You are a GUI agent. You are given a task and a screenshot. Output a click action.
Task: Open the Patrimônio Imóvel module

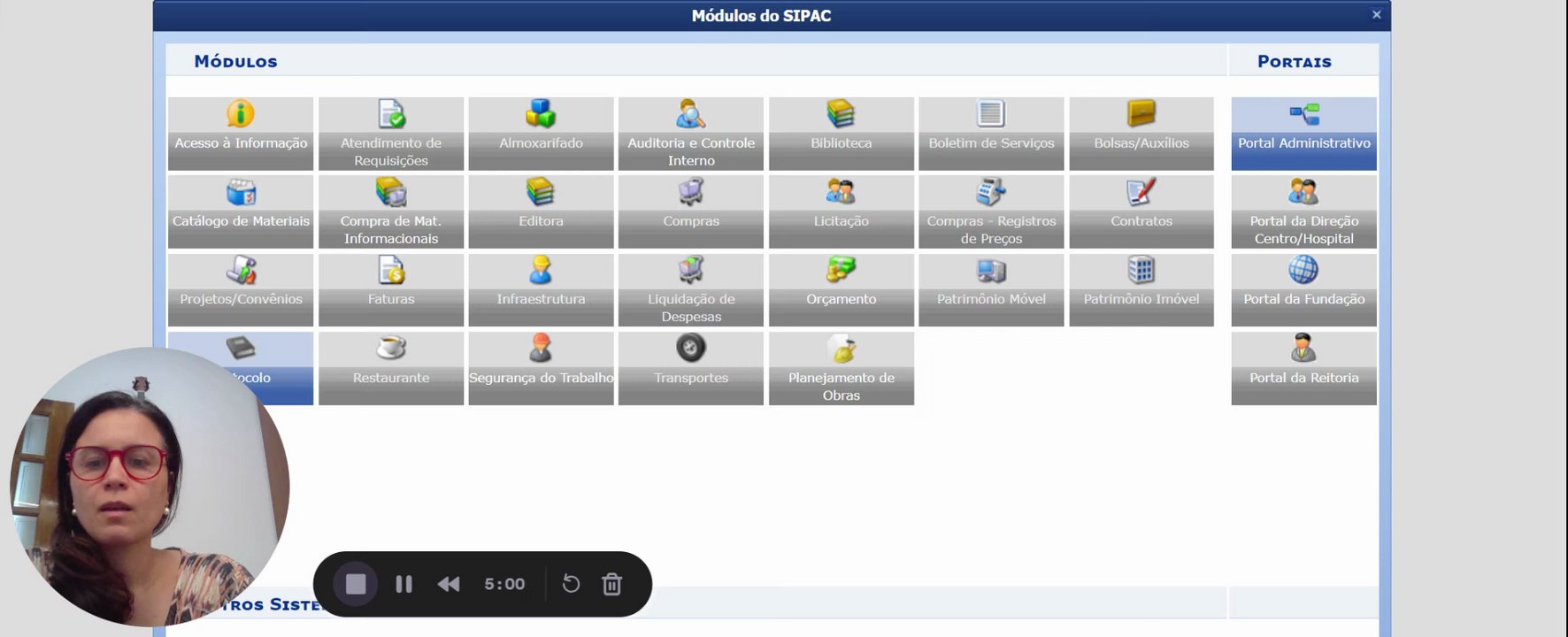pyautogui.click(x=1141, y=290)
